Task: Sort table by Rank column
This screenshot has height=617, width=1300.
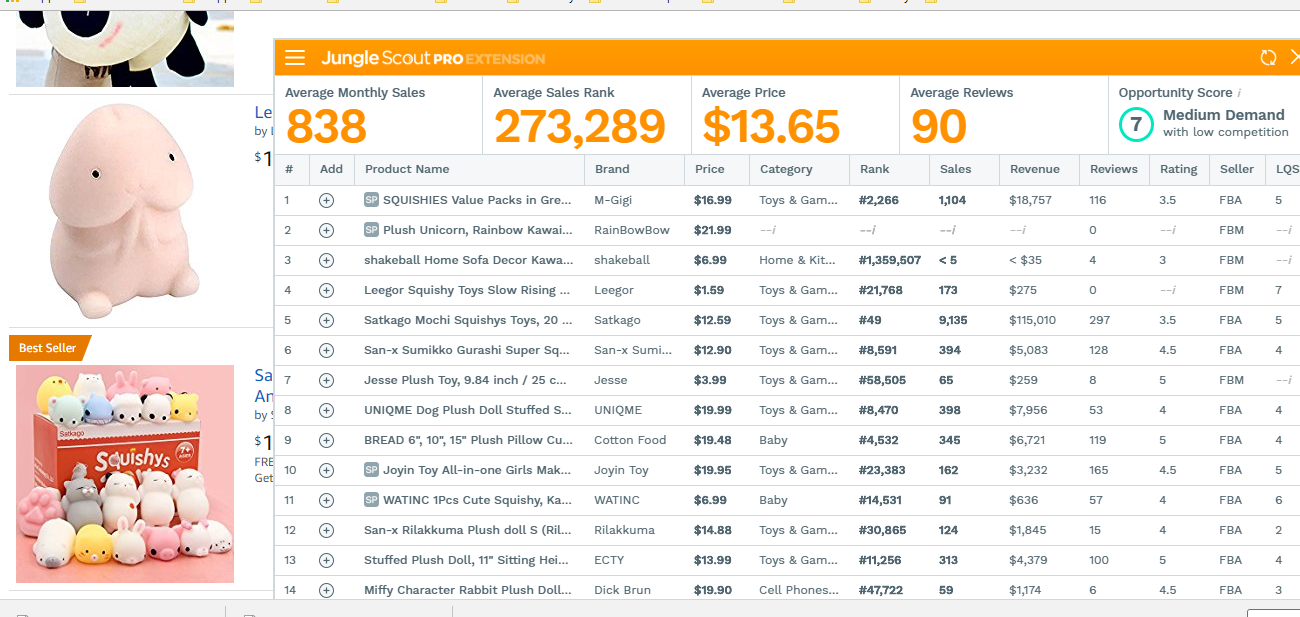Action: coord(875,169)
